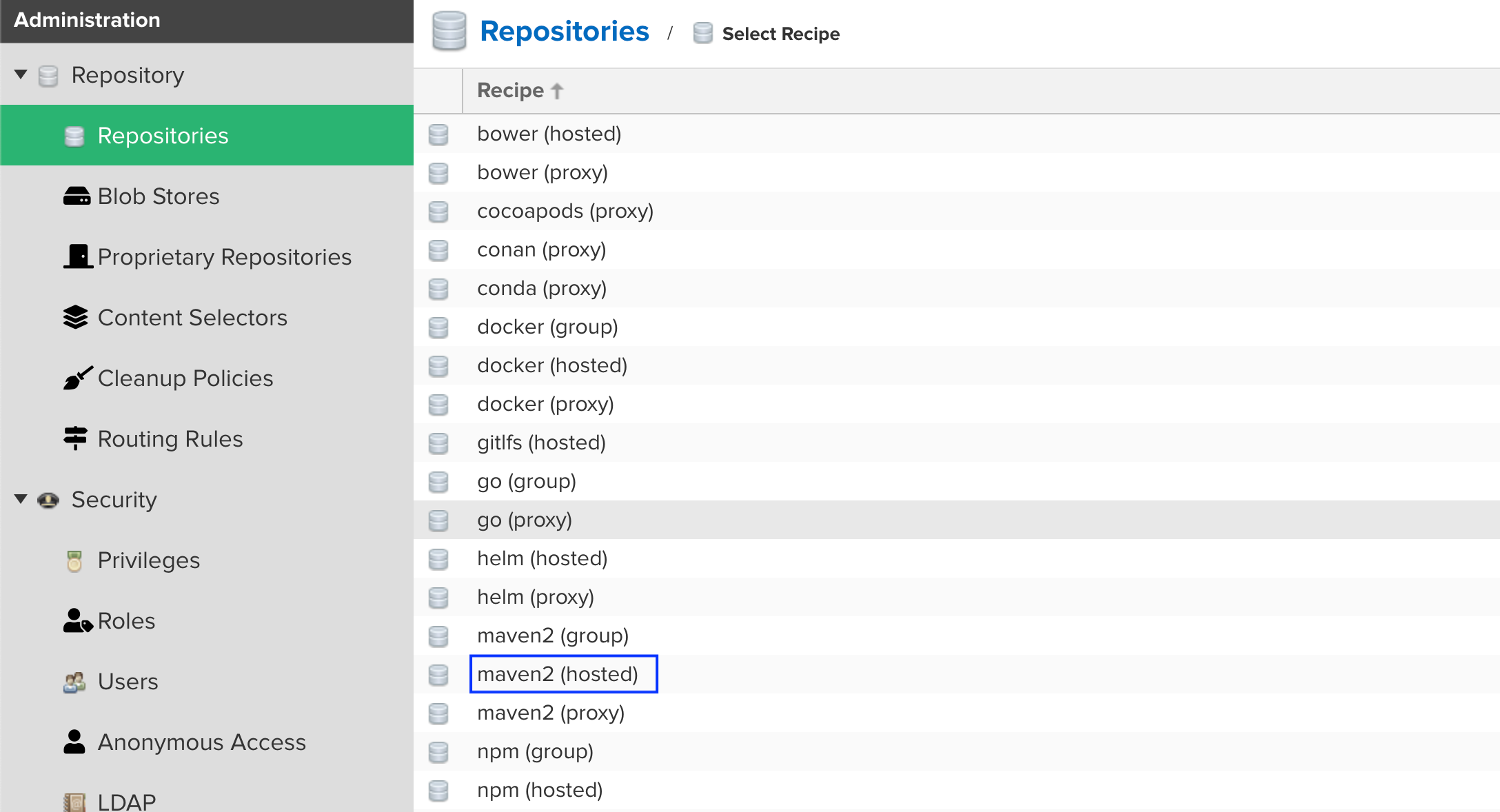Screen dimensions: 1500x812
Task: Click the Blob Stores drive icon
Action: click(77, 196)
